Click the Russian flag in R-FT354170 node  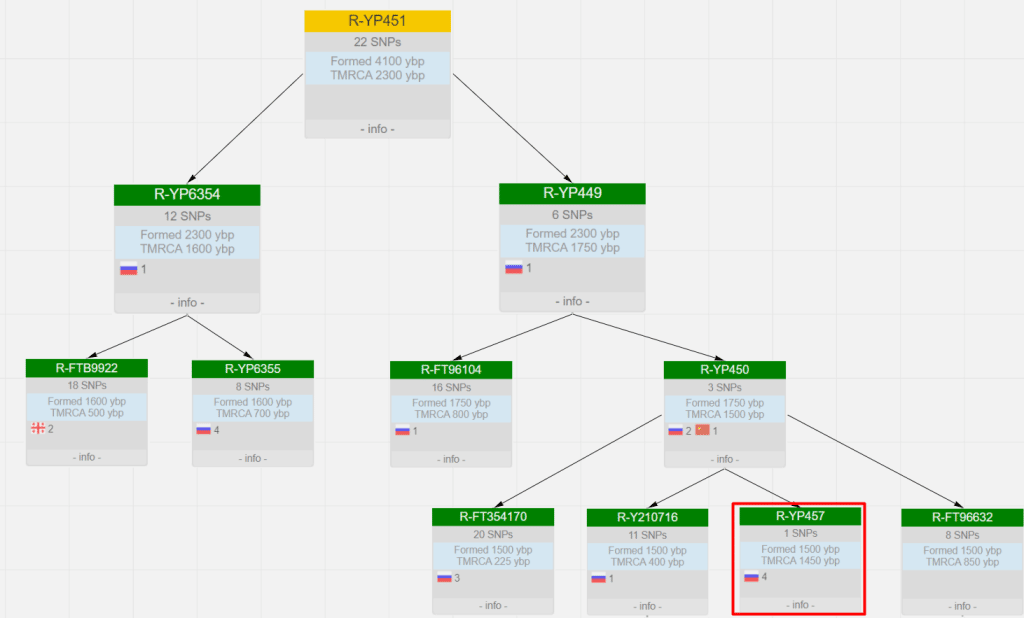tap(444, 577)
